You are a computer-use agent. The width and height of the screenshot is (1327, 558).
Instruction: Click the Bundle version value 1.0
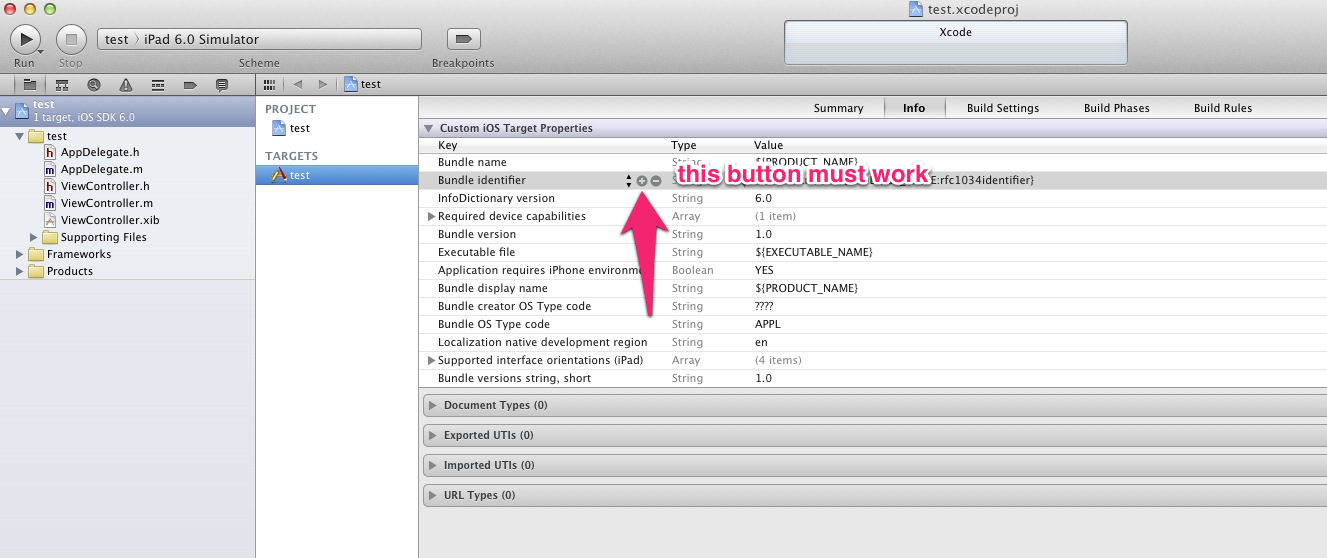[763, 234]
